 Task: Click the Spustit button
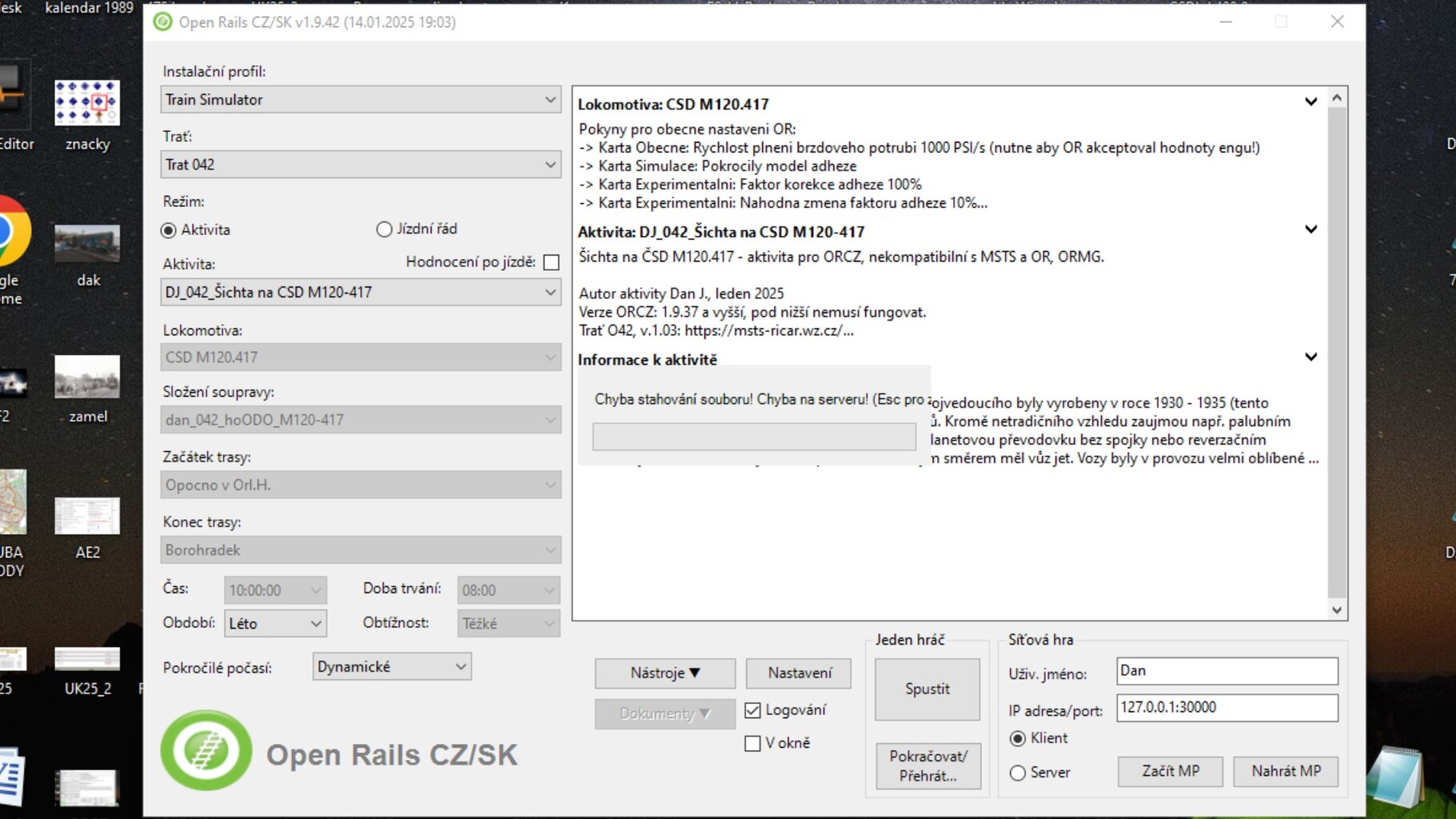[927, 689]
